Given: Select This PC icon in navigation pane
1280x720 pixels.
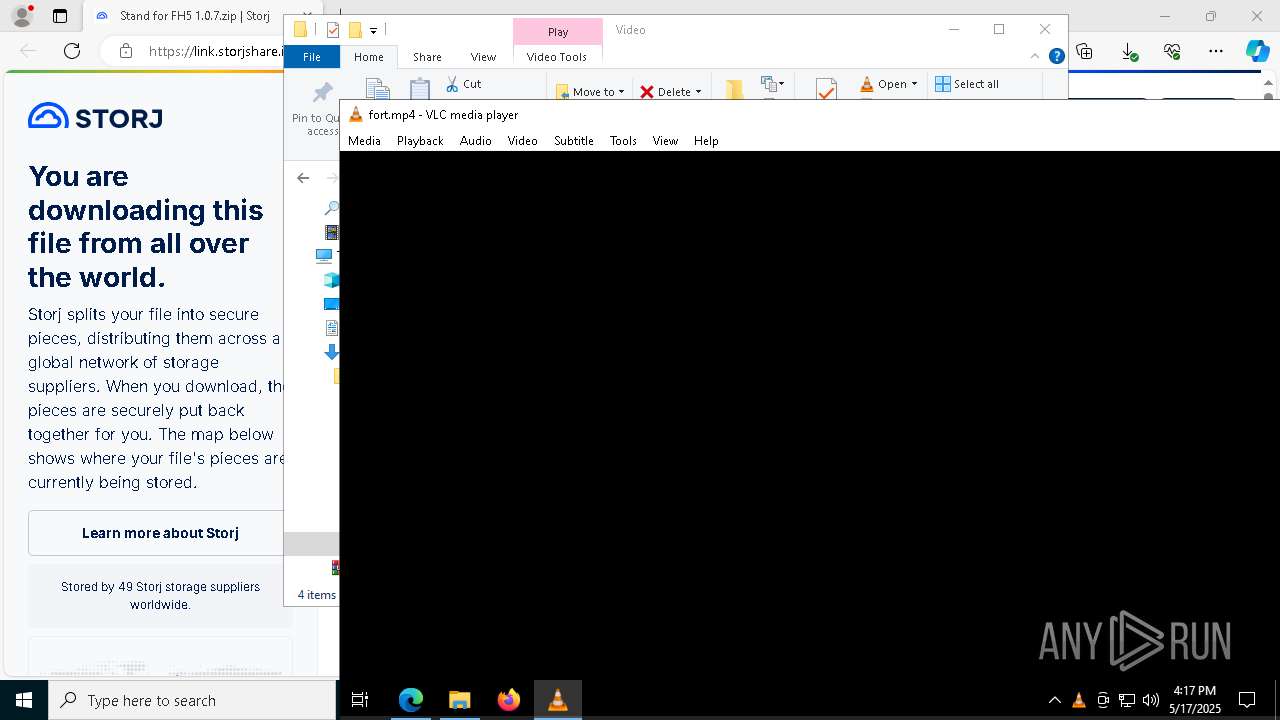Looking at the screenshot, I should pyautogui.click(x=324, y=256).
